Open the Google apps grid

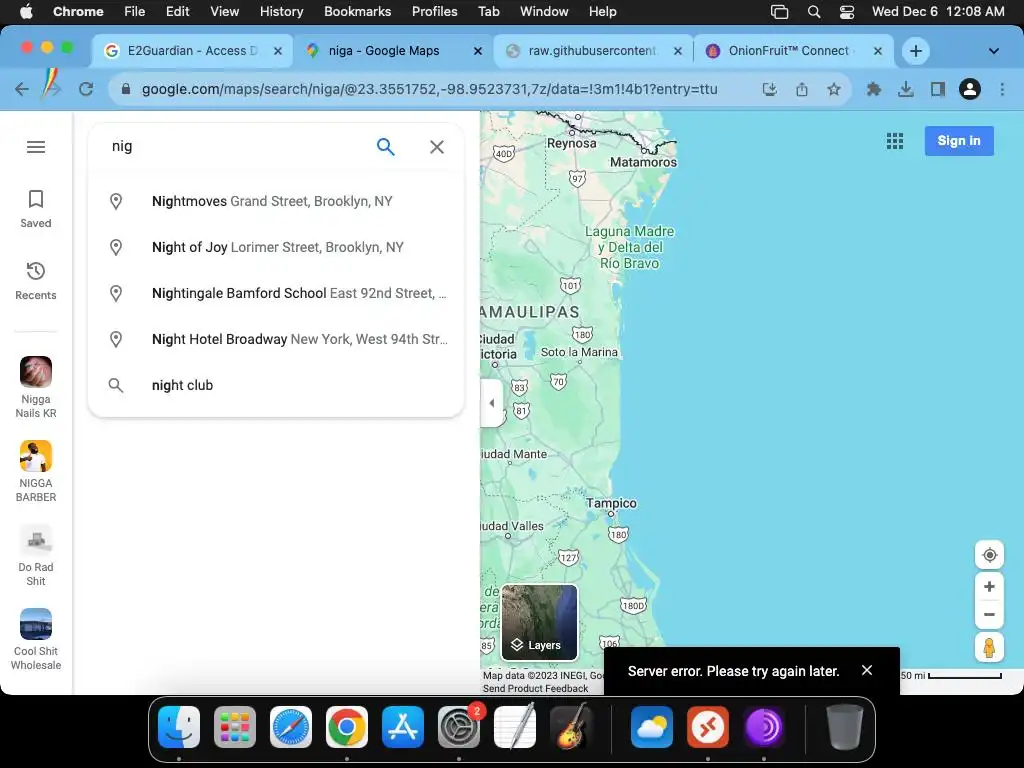pyautogui.click(x=895, y=141)
